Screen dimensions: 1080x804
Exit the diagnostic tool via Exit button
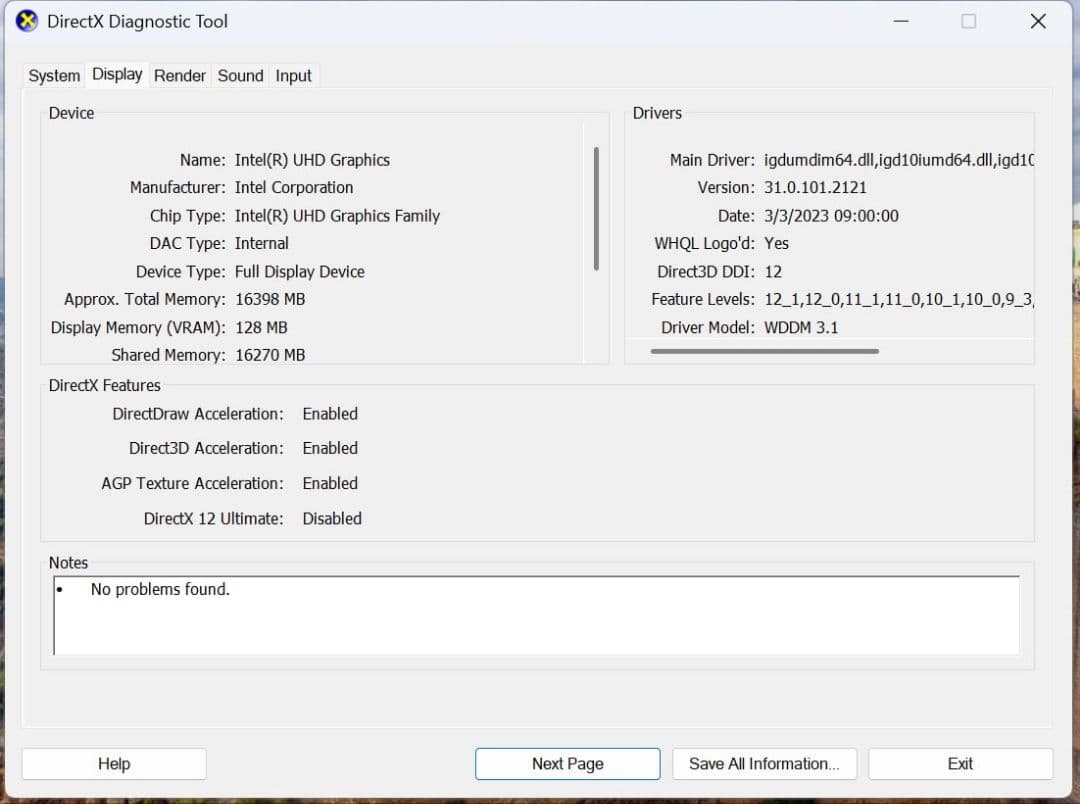click(959, 763)
